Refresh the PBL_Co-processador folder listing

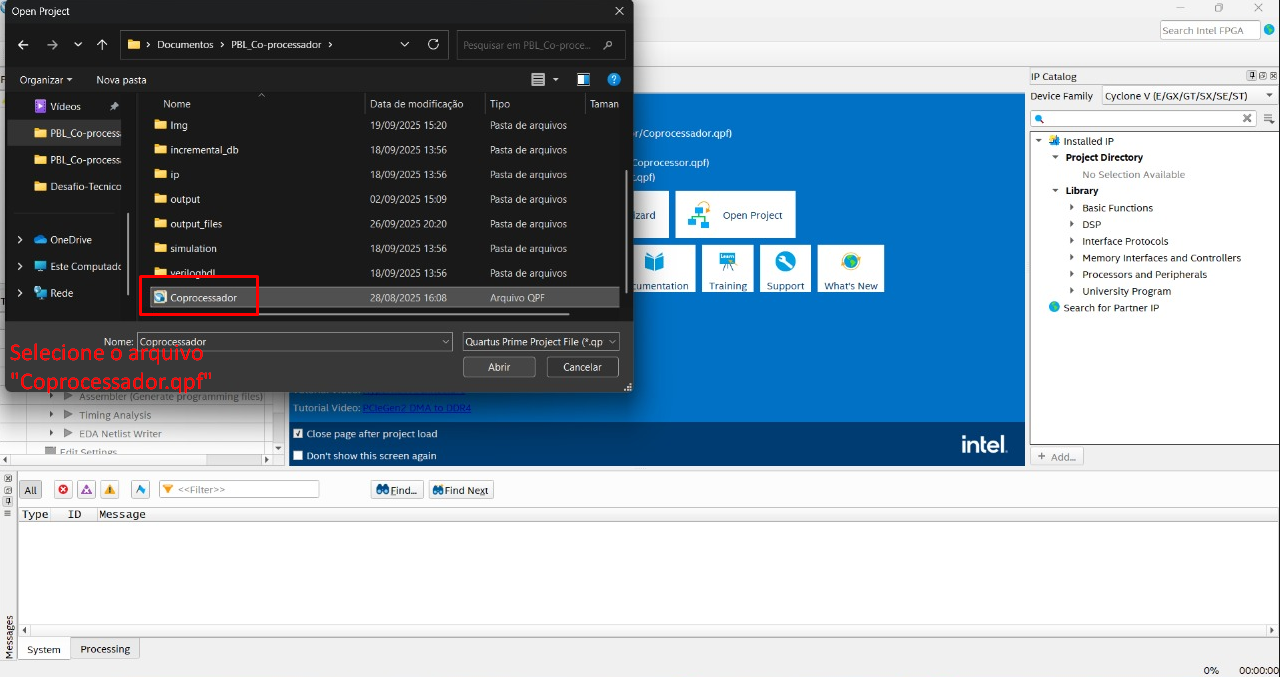pyautogui.click(x=433, y=44)
